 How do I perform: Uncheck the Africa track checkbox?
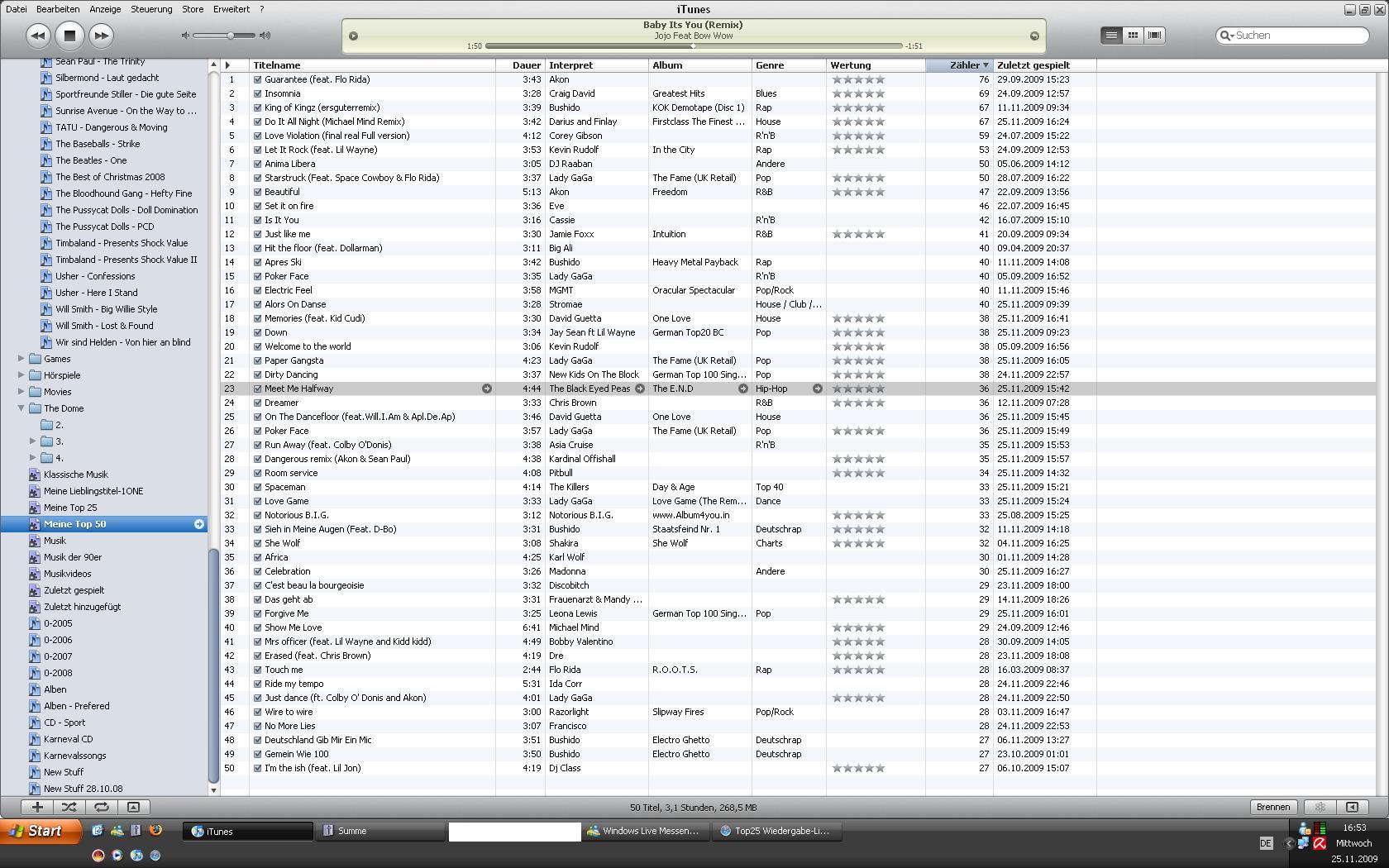257,558
